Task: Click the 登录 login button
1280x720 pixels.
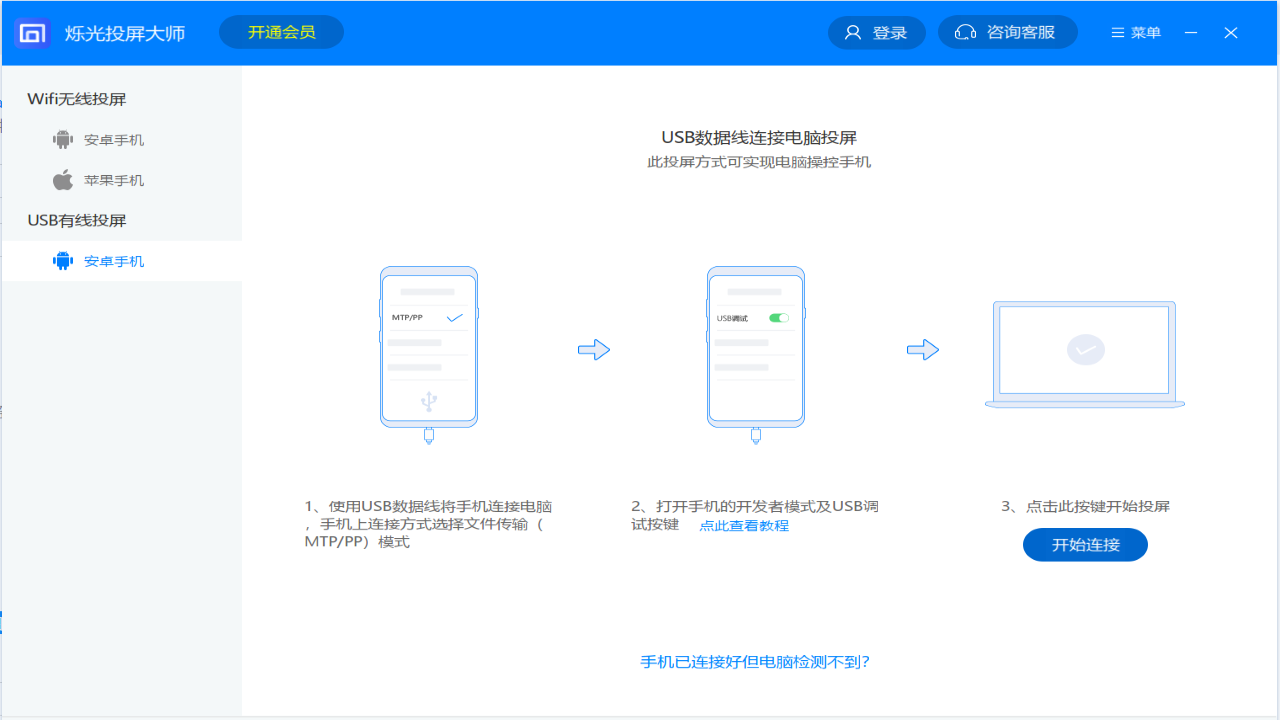Action: (x=889, y=33)
